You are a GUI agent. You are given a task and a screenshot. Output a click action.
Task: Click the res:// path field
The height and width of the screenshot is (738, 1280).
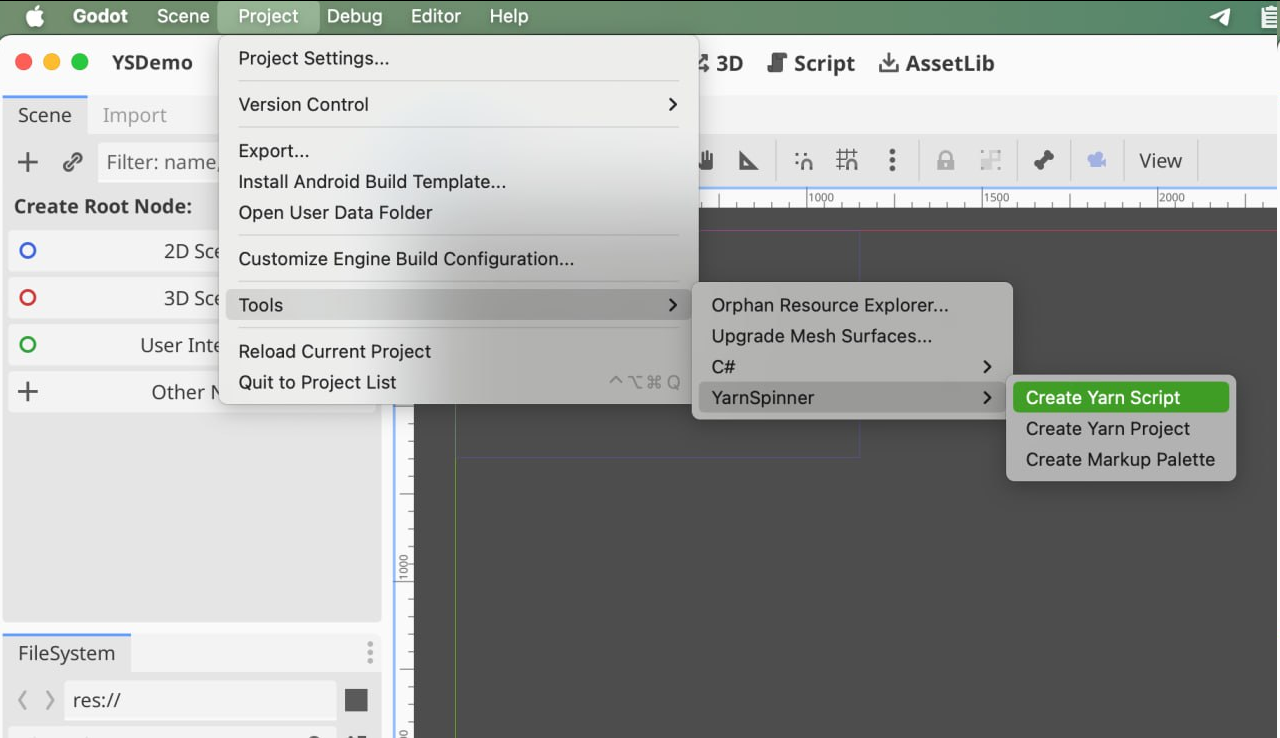[200, 700]
